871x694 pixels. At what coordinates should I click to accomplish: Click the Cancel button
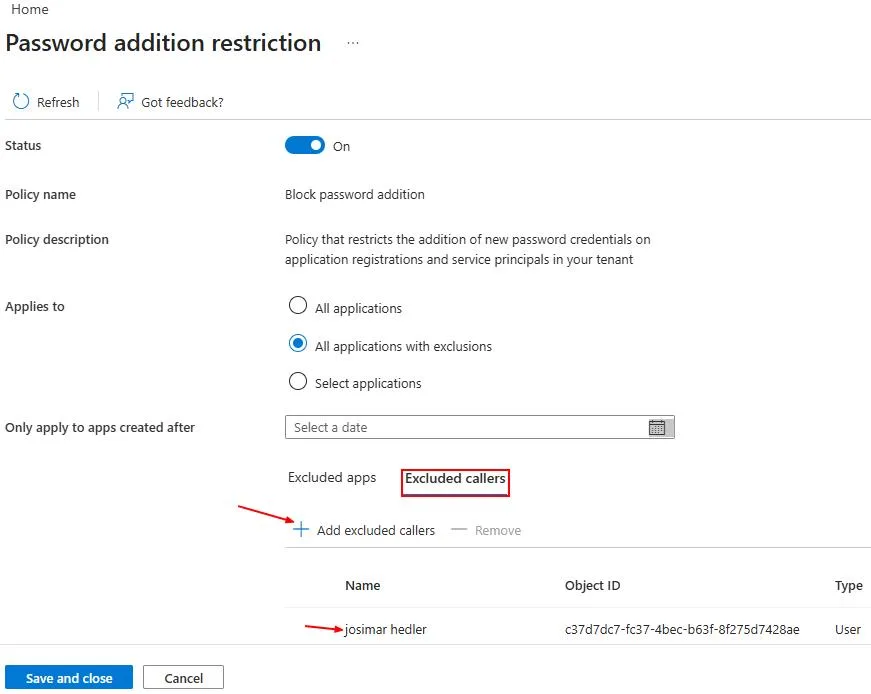point(183,677)
